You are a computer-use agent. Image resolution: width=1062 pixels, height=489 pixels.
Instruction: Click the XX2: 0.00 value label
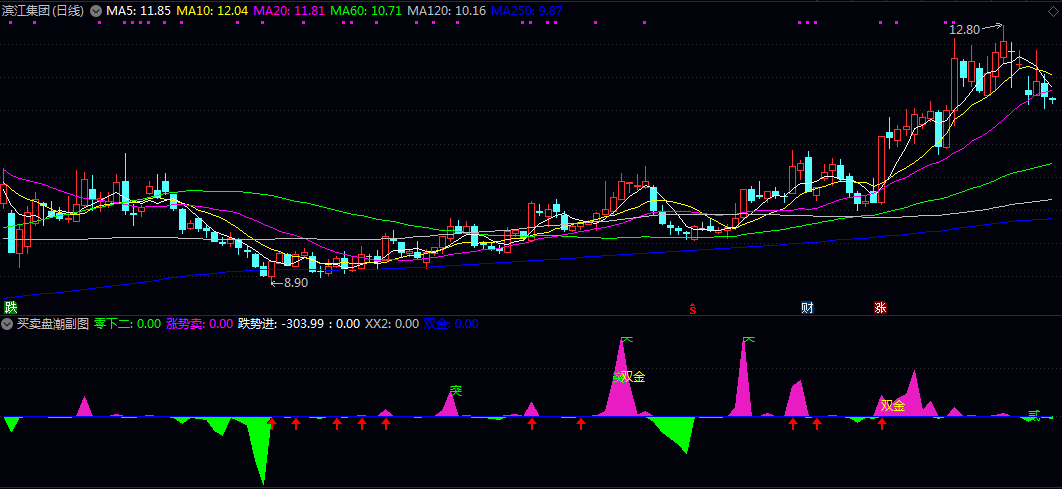coord(392,324)
